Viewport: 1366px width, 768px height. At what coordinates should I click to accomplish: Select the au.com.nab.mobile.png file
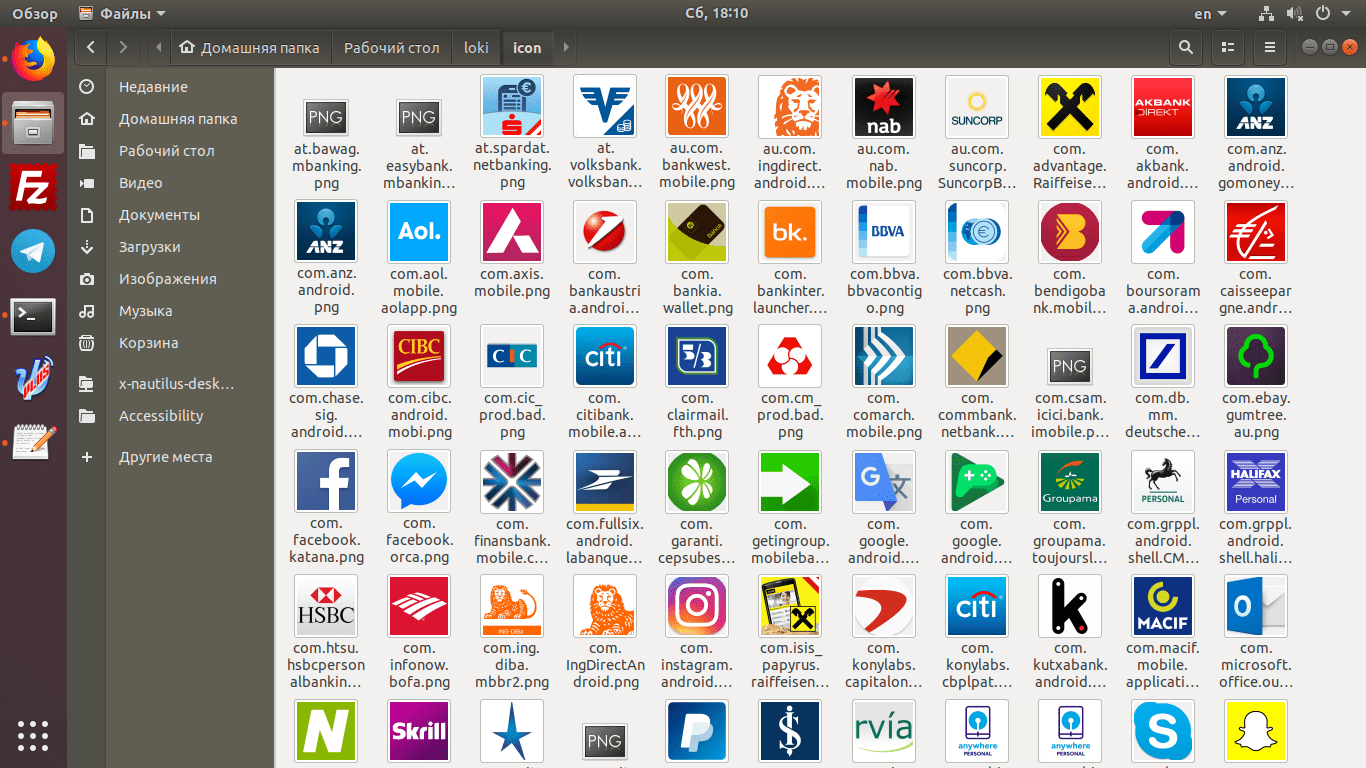883,107
